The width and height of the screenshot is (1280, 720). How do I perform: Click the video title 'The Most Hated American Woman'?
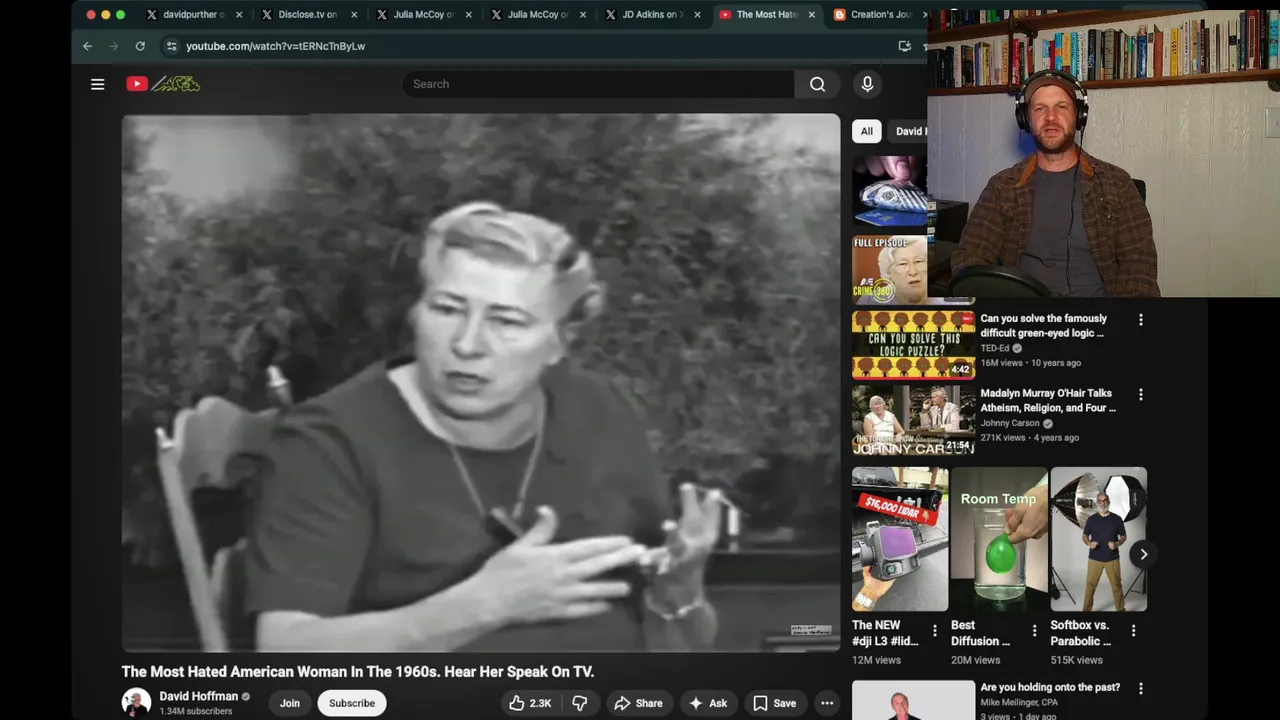tap(358, 672)
